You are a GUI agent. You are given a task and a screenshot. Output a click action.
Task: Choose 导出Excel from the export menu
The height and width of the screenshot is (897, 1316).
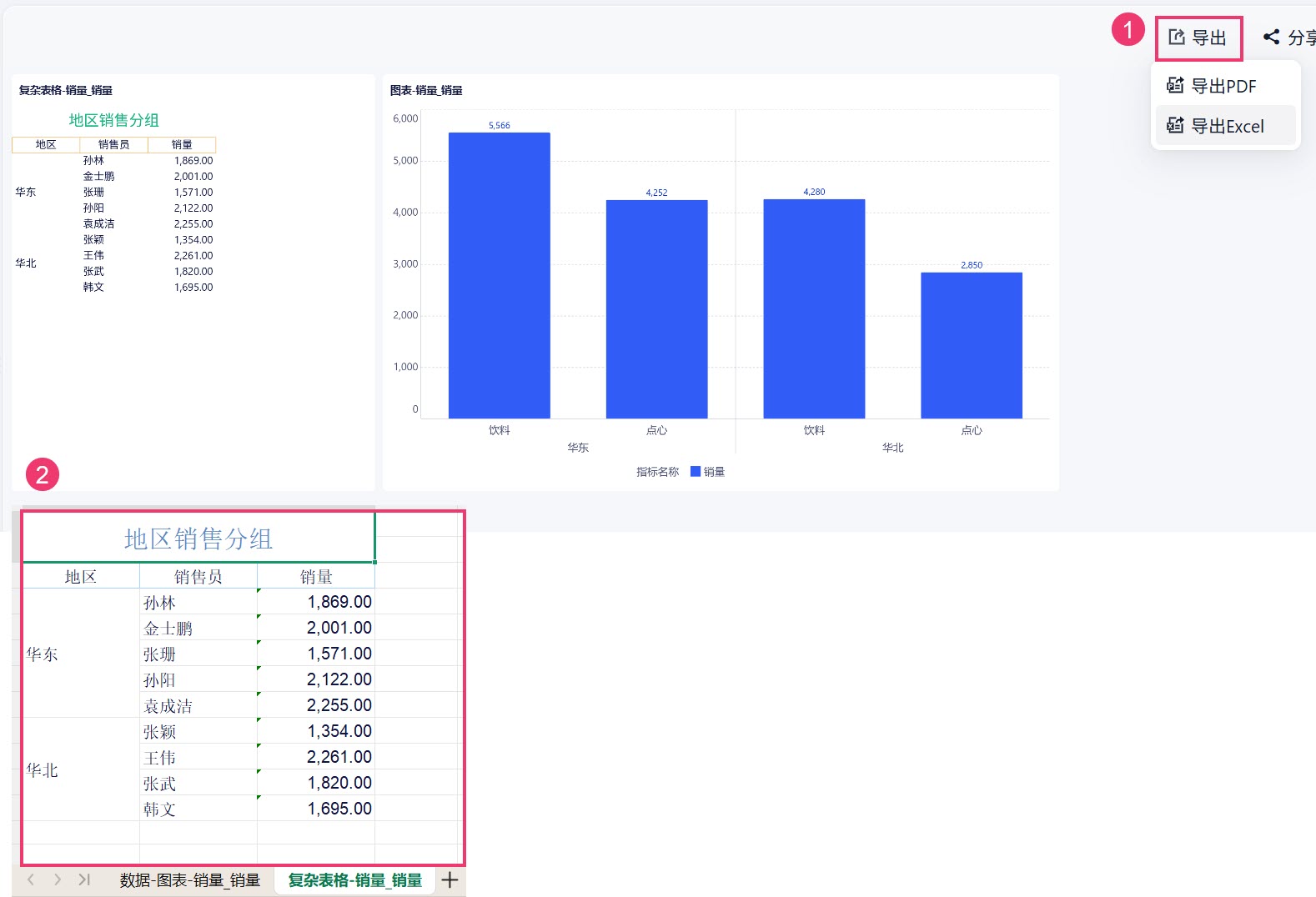click(1225, 126)
